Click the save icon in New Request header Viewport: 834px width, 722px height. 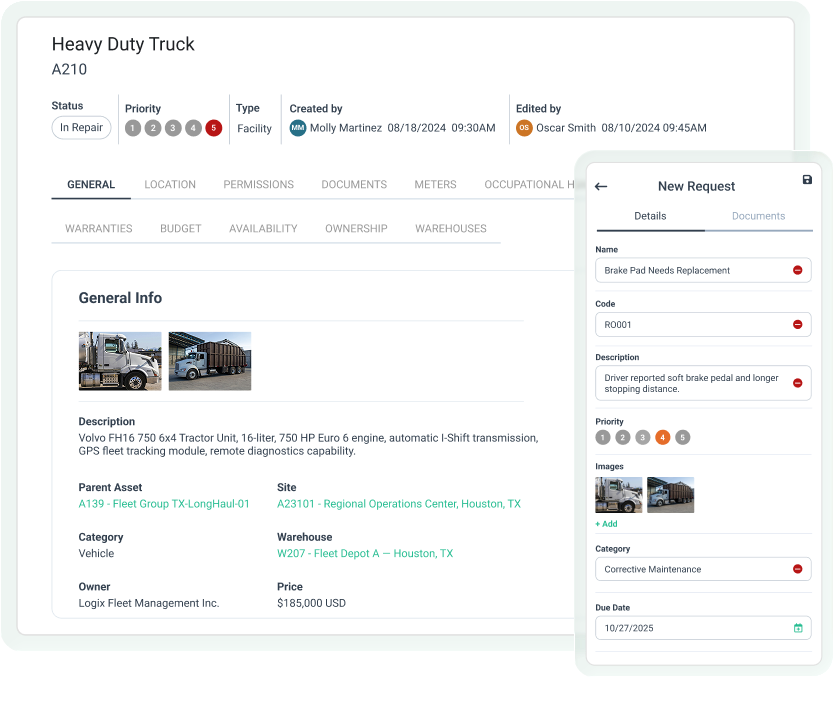808,178
